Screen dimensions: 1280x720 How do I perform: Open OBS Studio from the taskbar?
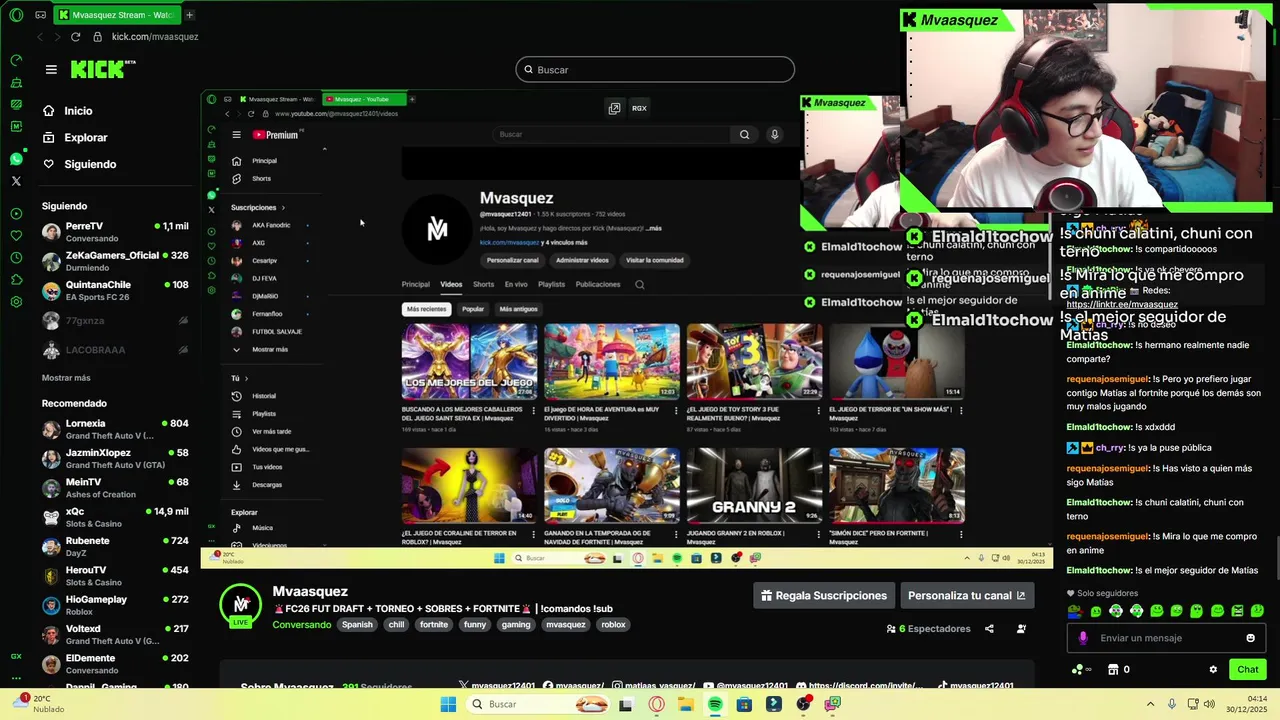click(x=803, y=704)
